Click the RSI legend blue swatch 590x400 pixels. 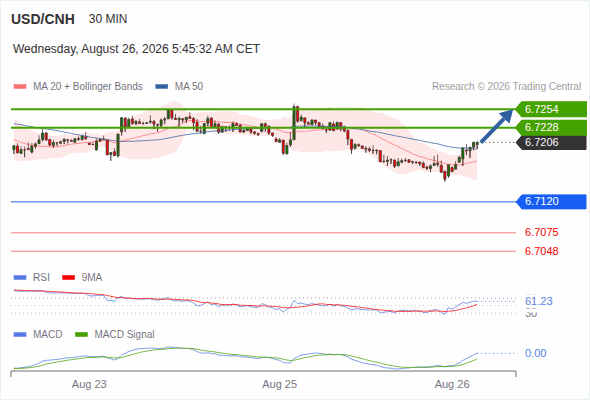(x=20, y=278)
